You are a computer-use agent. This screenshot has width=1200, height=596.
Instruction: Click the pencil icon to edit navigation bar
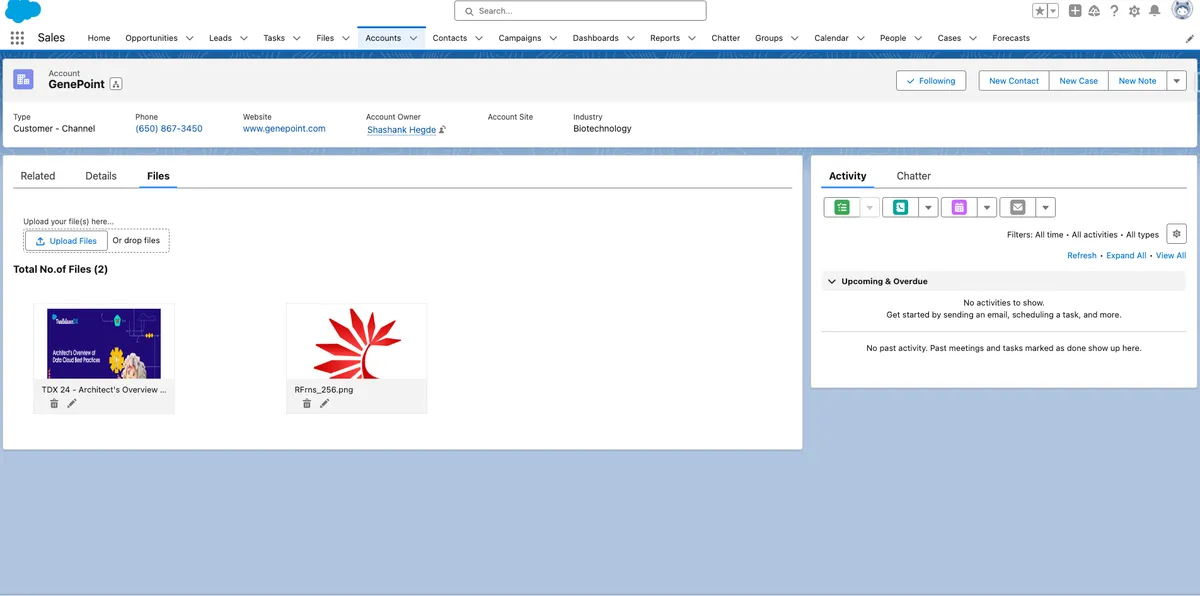click(x=1189, y=38)
